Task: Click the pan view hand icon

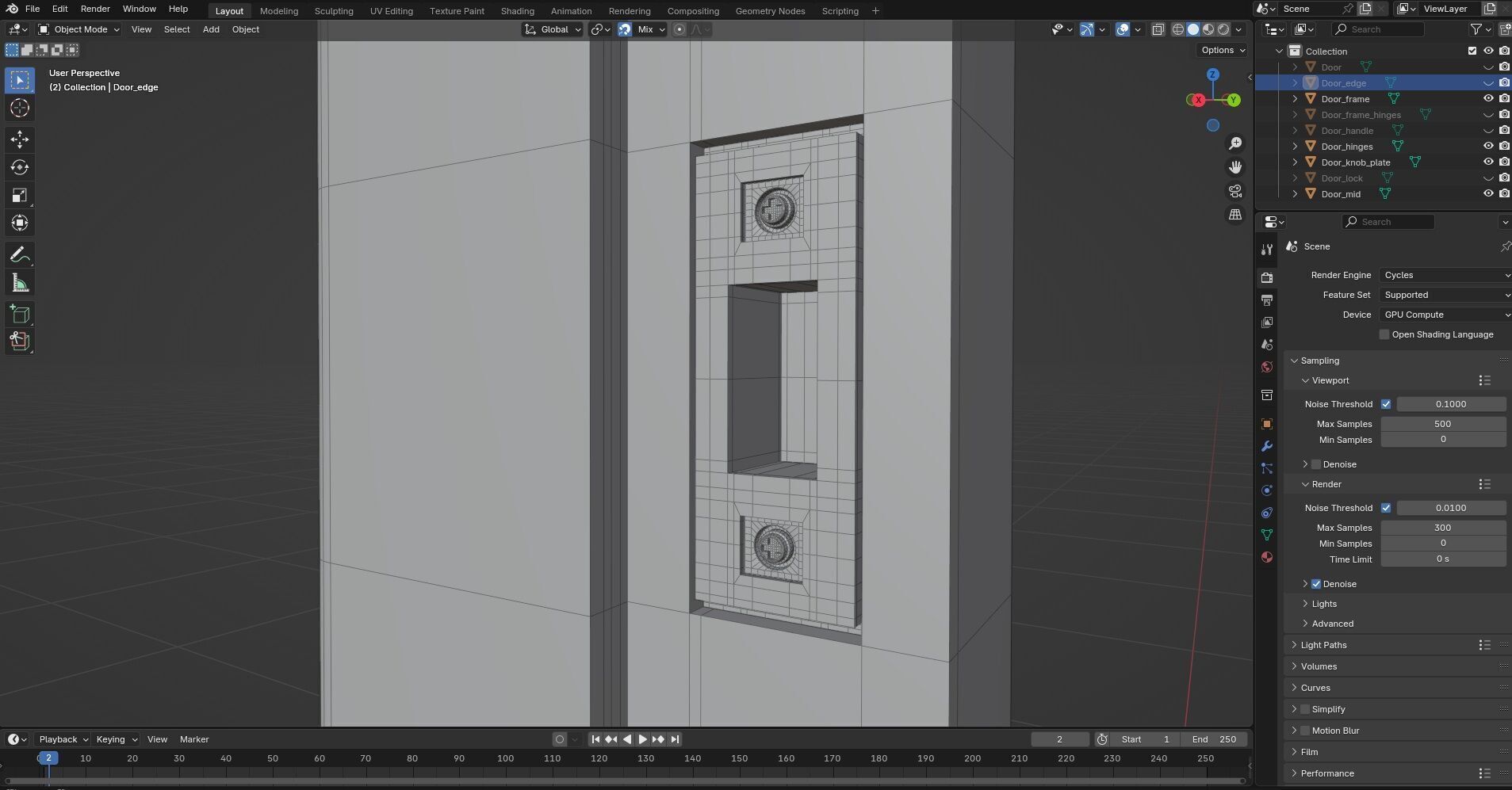Action: pos(1235,167)
